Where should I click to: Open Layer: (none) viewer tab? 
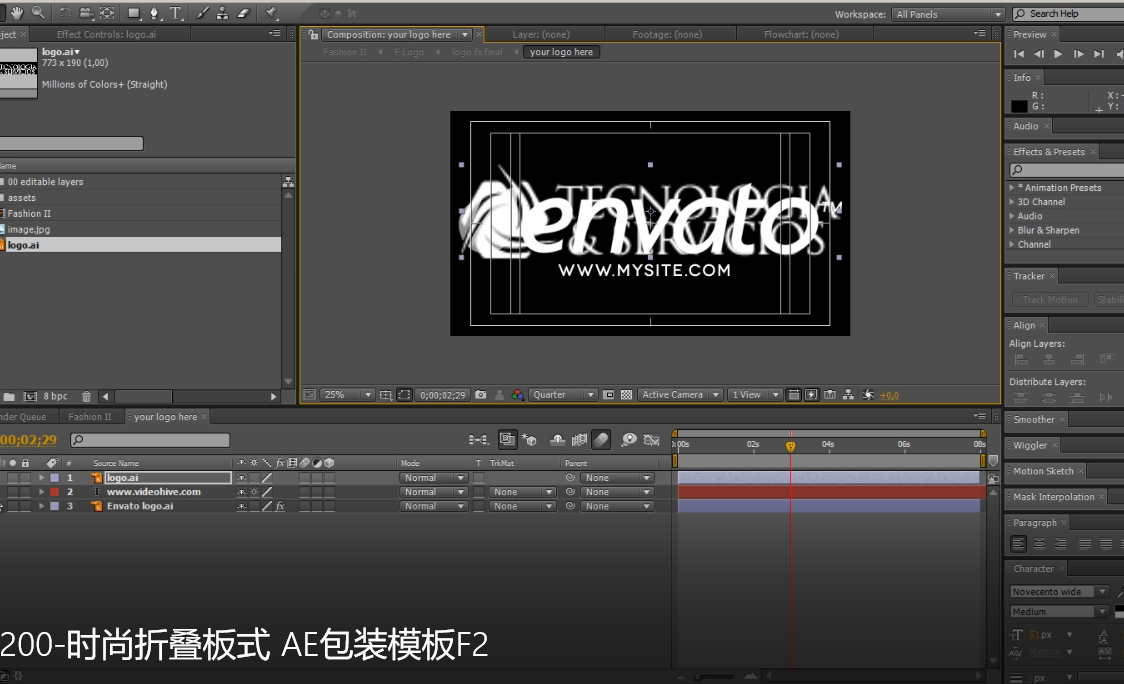[541, 34]
